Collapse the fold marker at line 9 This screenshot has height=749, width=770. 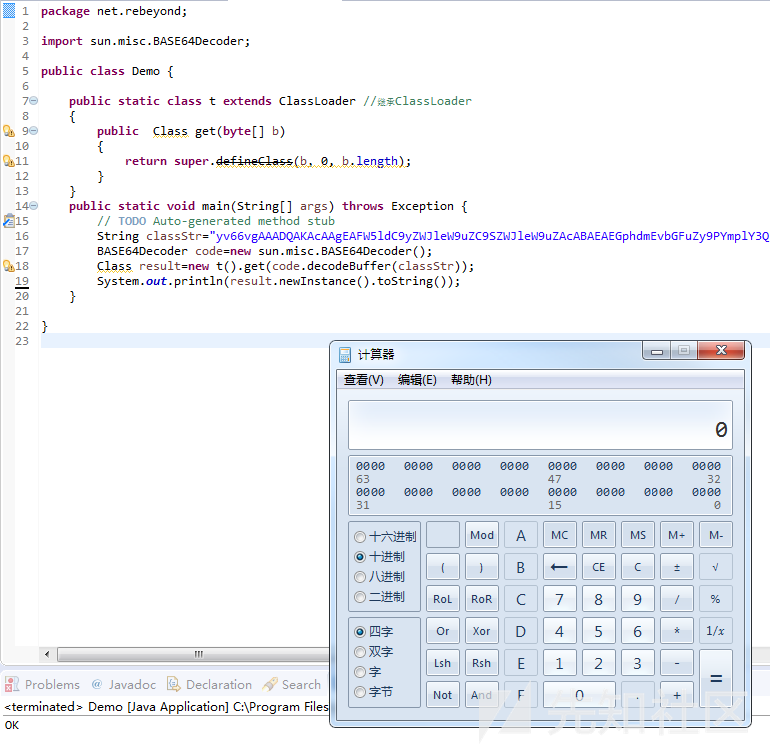[x=34, y=131]
